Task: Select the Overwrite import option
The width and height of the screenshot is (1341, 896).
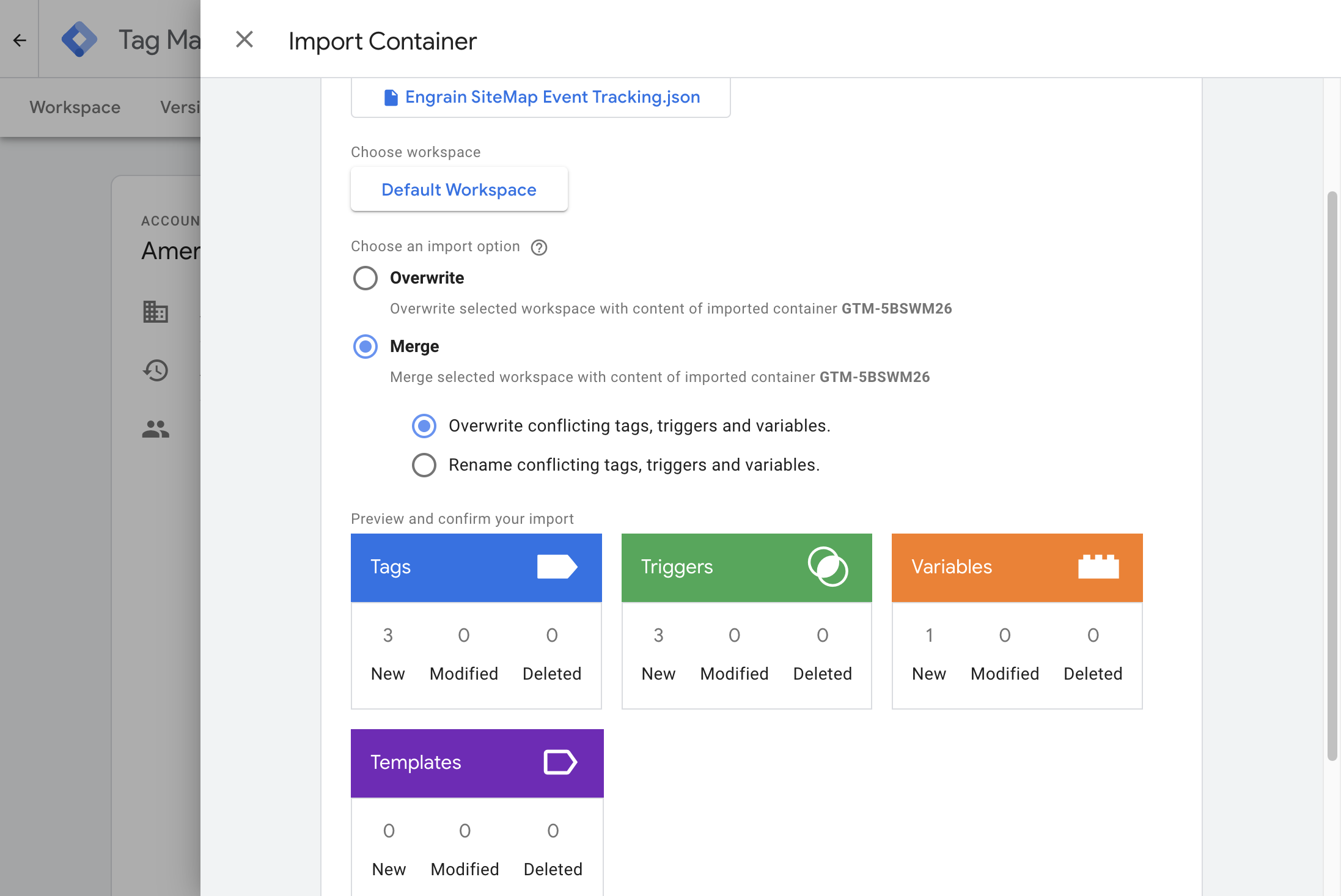Action: (366, 278)
